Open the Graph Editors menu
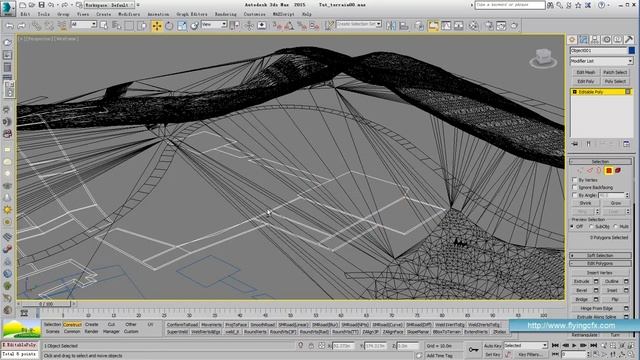This screenshot has width=640, height=360. (x=192, y=14)
